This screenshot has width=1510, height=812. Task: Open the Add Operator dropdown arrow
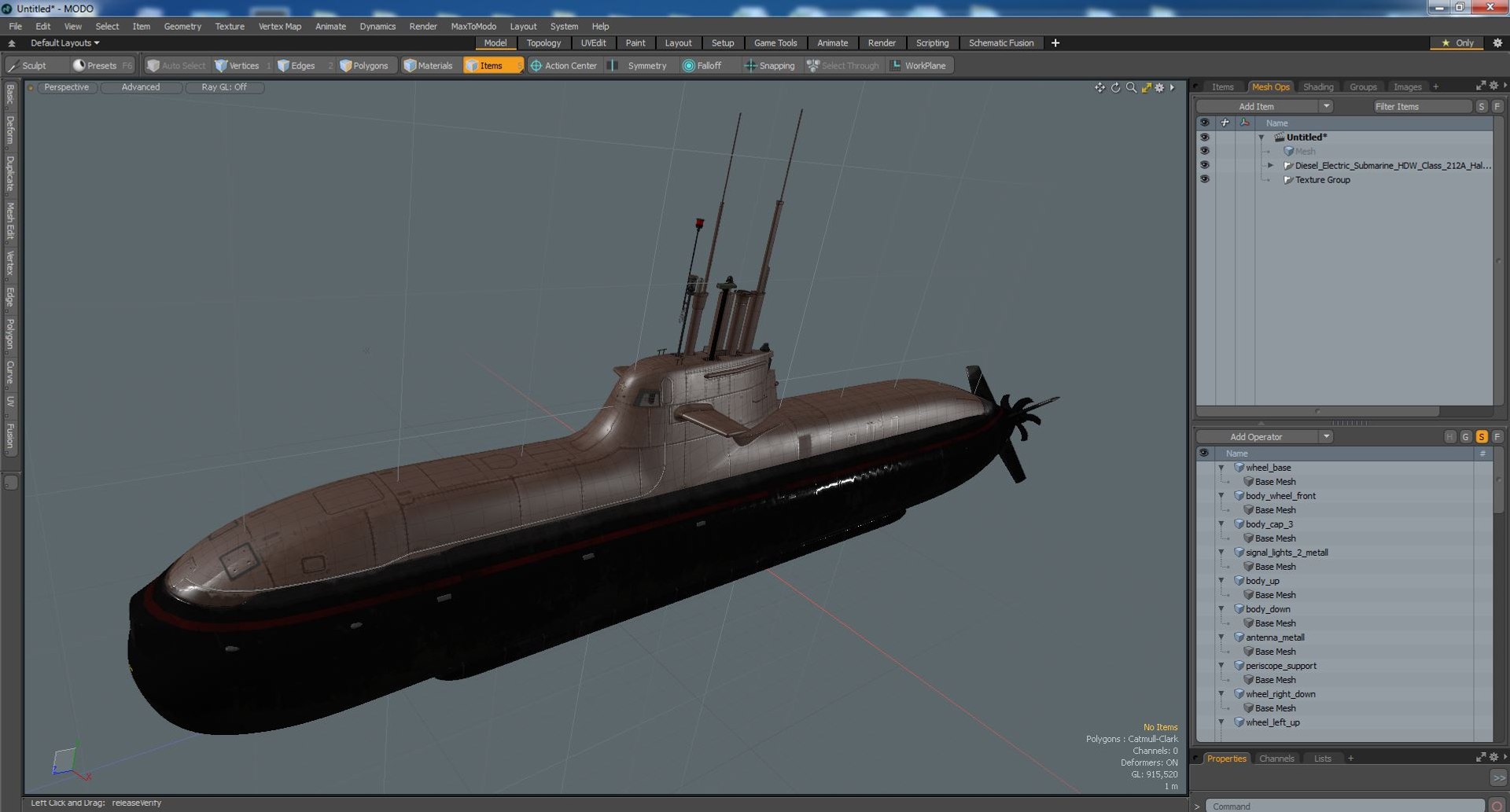[x=1326, y=437]
